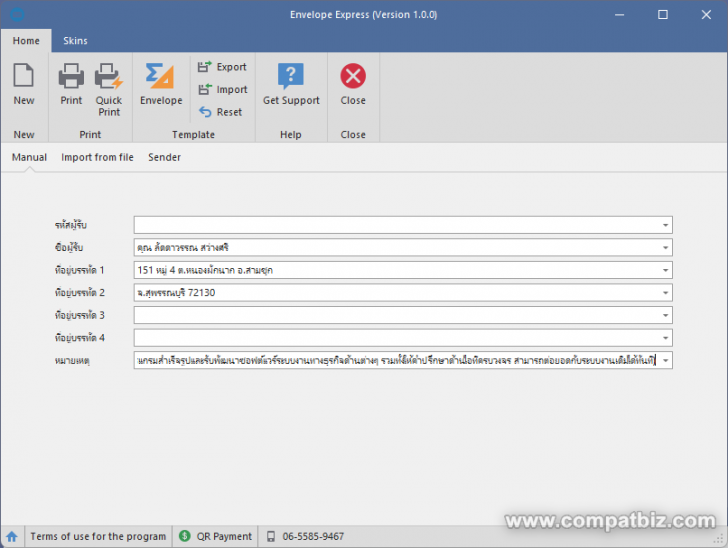Expand the ที่อยู่บรรทัด 1 dropdown
The height and width of the screenshot is (548, 728).
[x=665, y=270]
